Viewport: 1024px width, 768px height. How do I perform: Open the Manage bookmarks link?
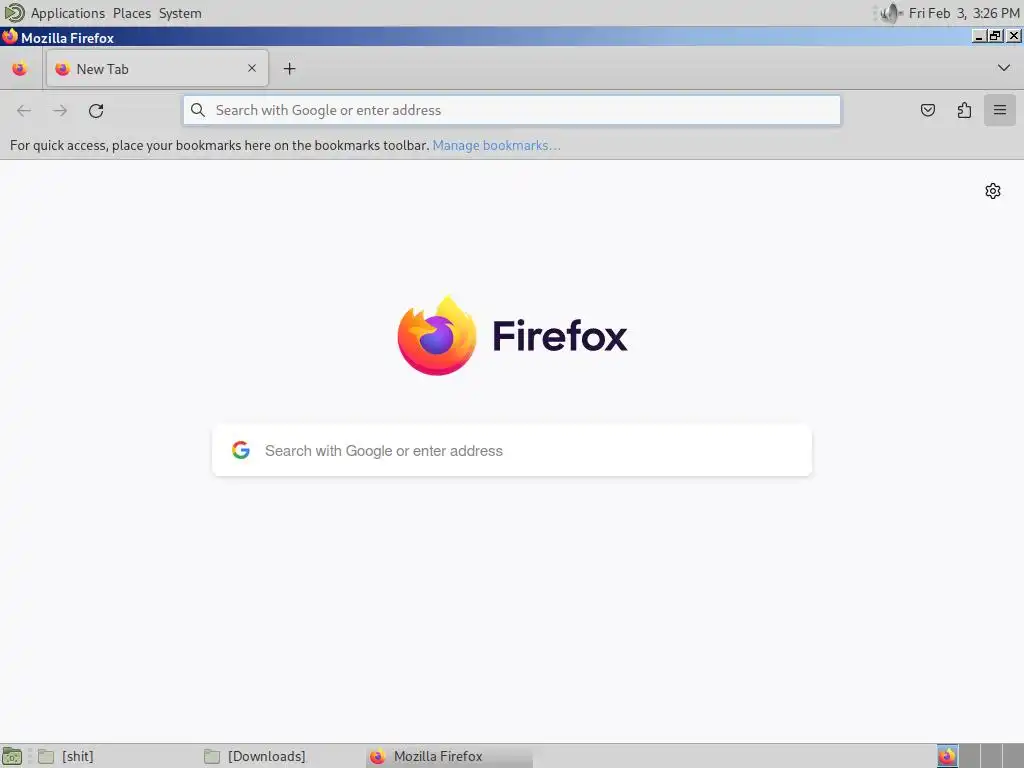point(496,145)
